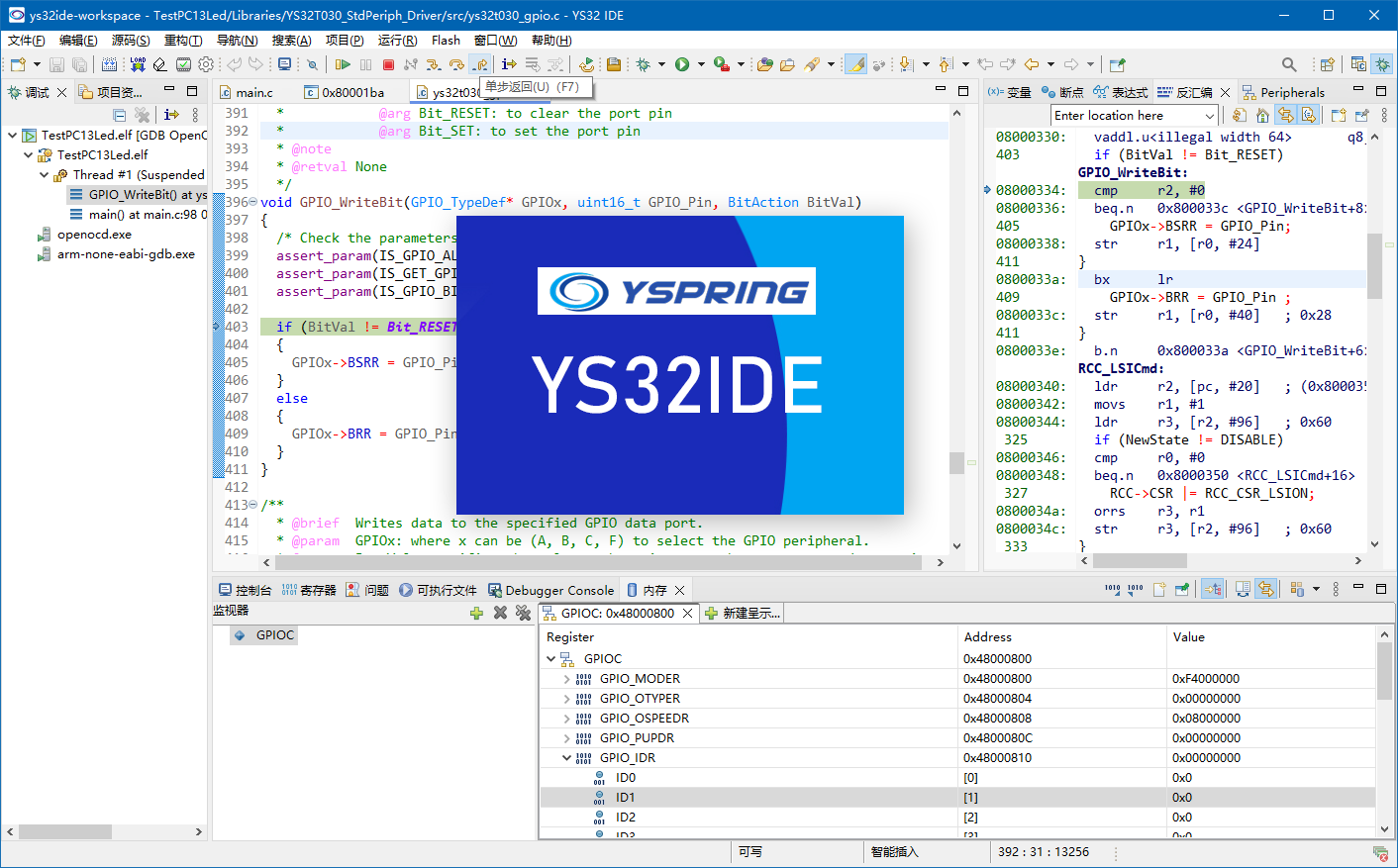This screenshot has width=1398, height=868.
Task: Open the Enter location here dropdown arrow
Action: [1210, 116]
